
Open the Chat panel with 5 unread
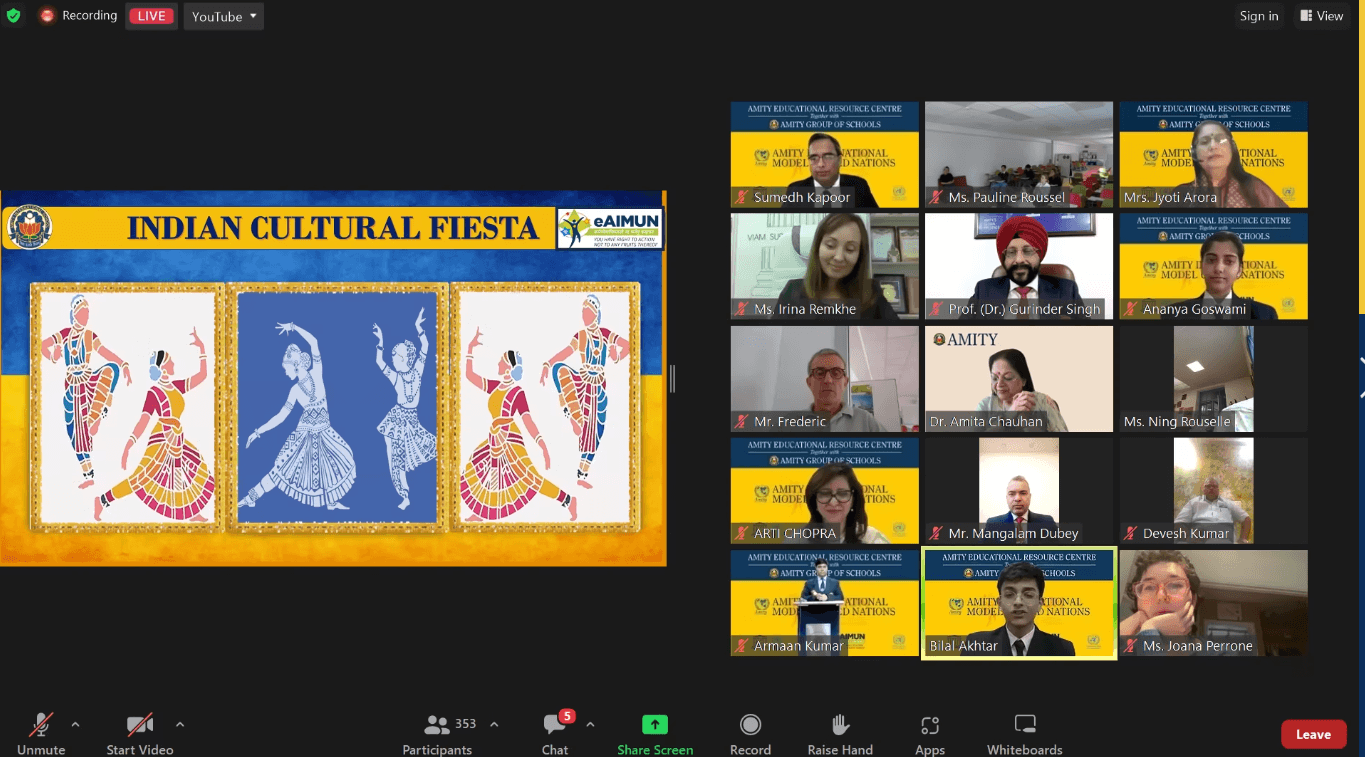(555, 734)
